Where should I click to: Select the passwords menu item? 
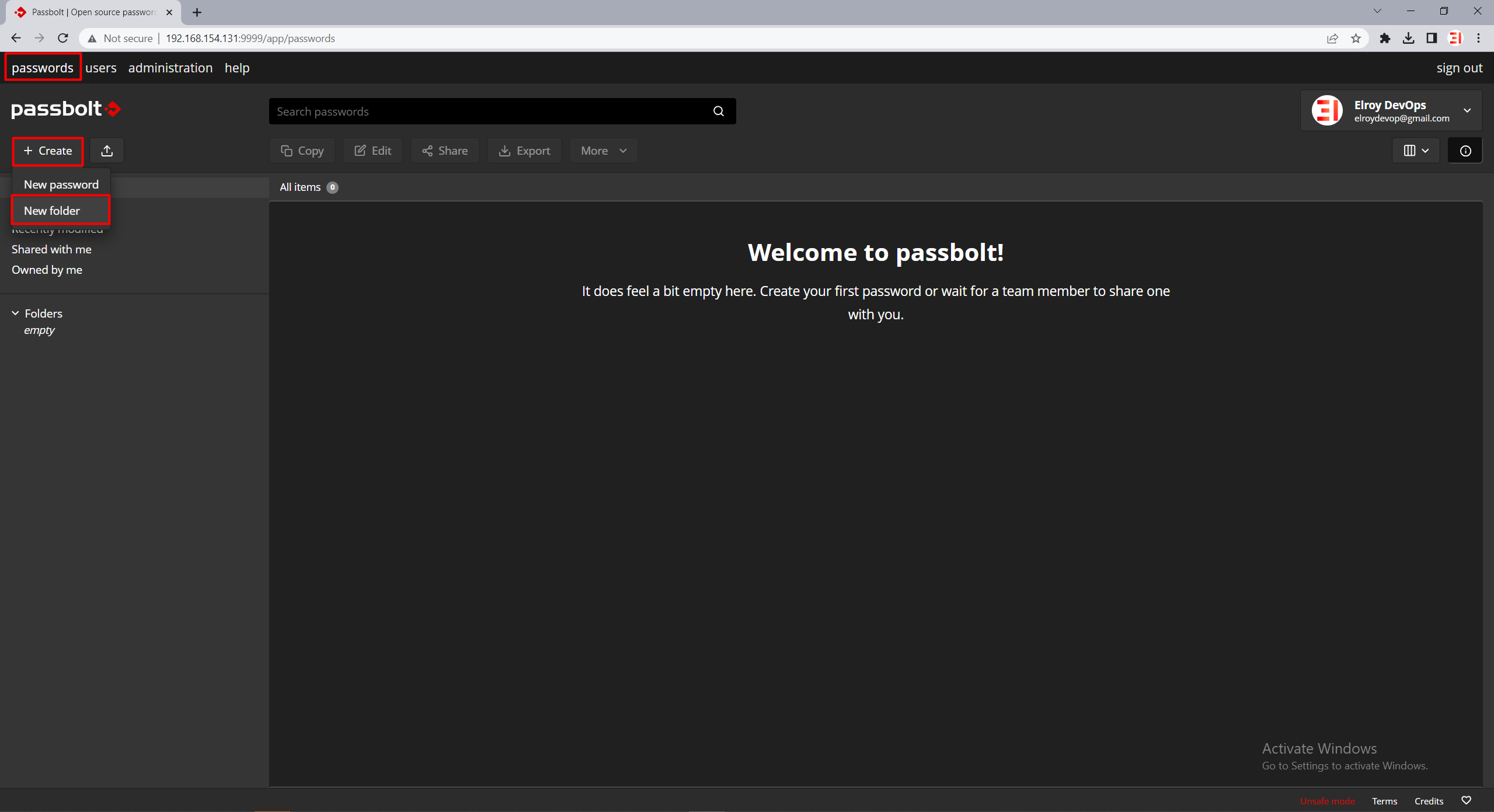pos(43,68)
